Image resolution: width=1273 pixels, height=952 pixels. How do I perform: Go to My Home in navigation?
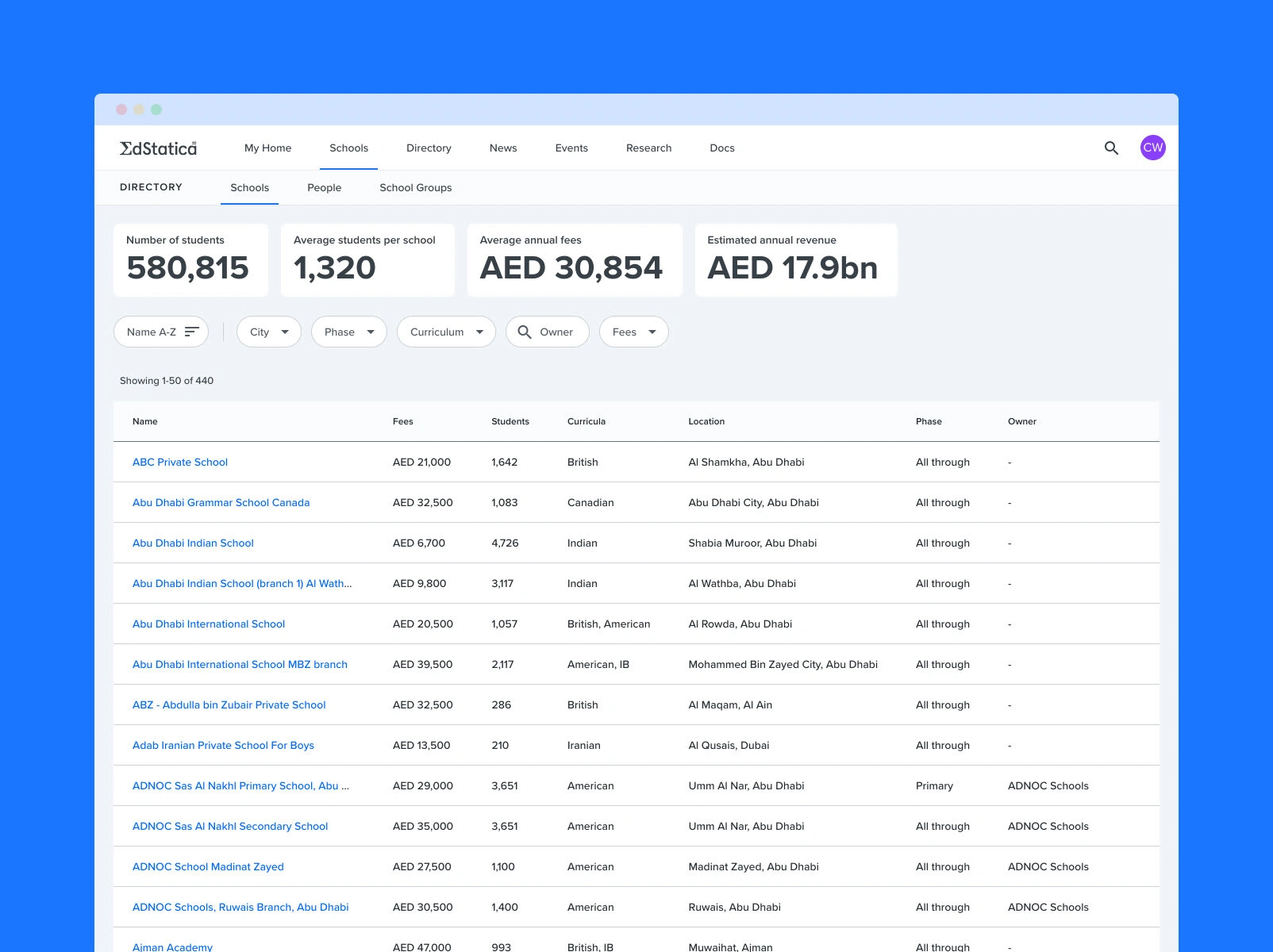(x=268, y=148)
